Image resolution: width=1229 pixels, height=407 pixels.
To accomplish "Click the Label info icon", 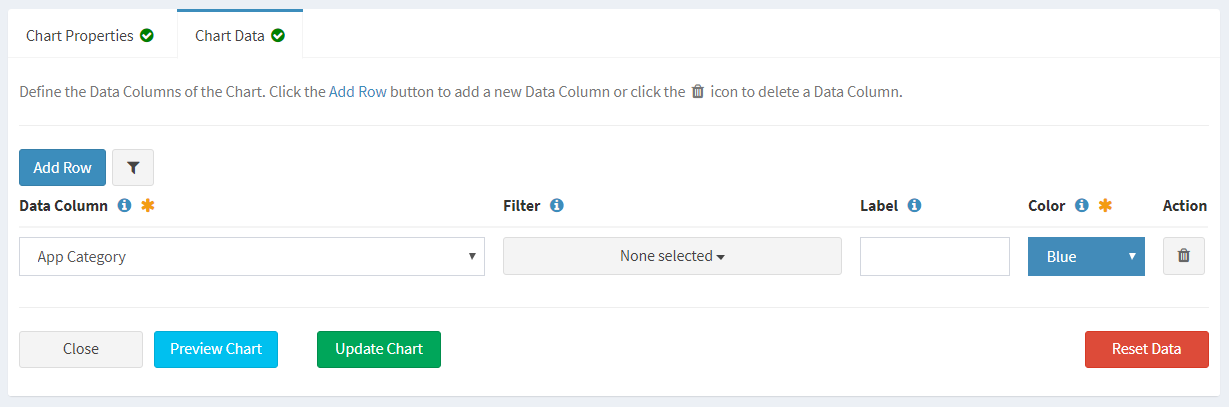I will click(914, 205).
